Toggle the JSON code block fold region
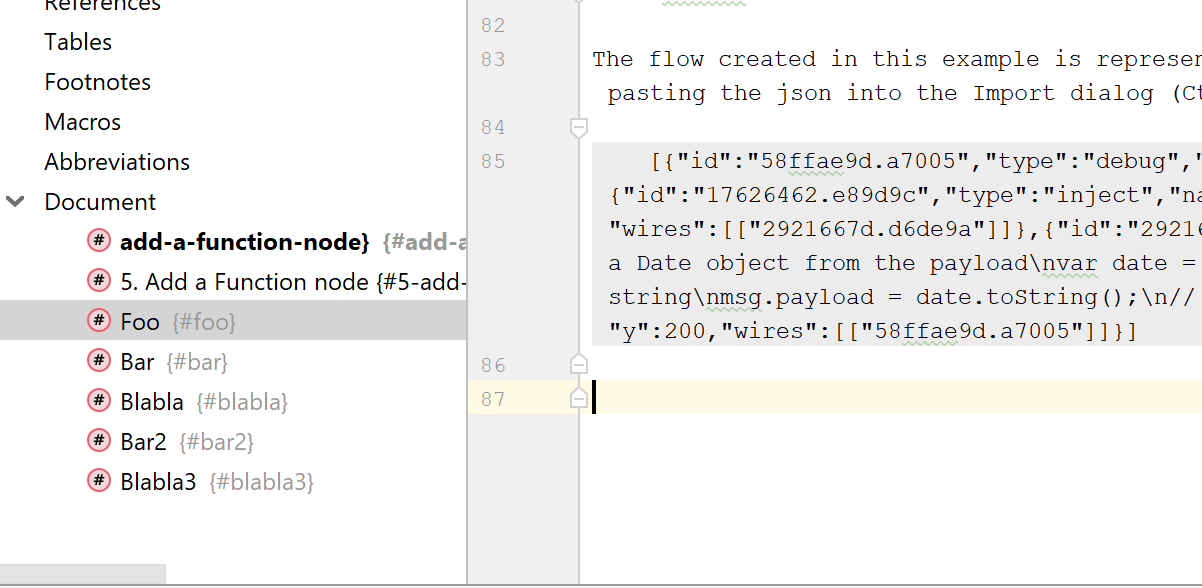This screenshot has width=1202, height=588. pyautogui.click(x=578, y=126)
